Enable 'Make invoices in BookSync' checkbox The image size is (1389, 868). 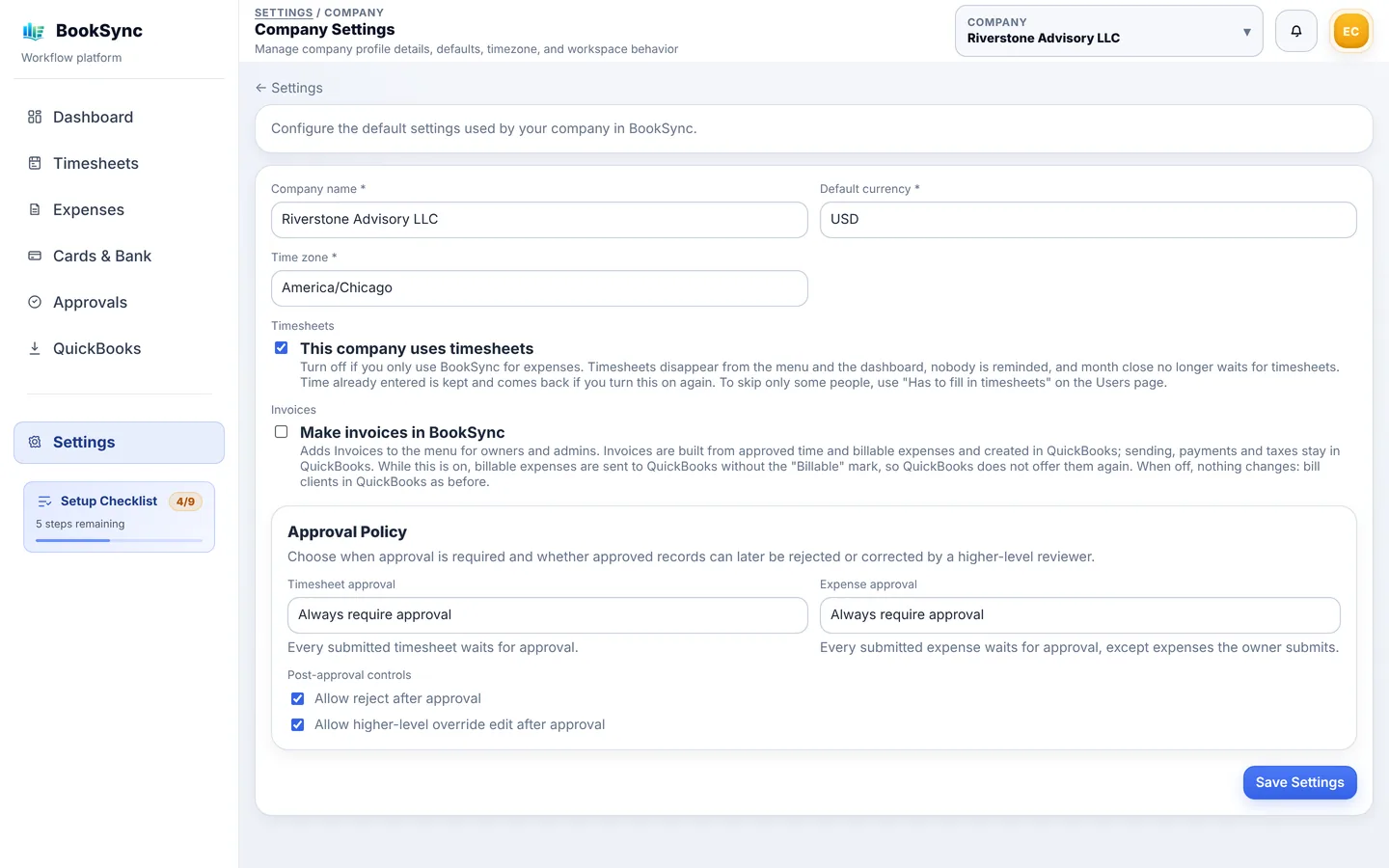281,432
